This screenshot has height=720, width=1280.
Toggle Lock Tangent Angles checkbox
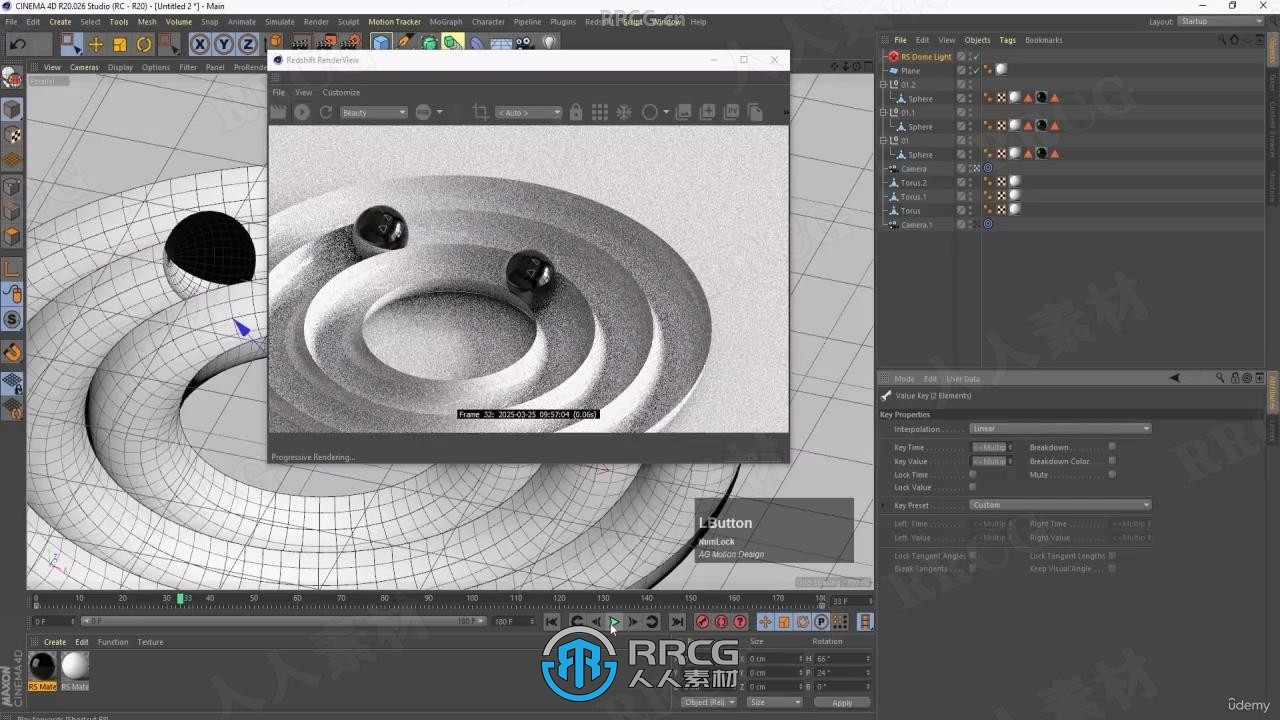(x=973, y=555)
